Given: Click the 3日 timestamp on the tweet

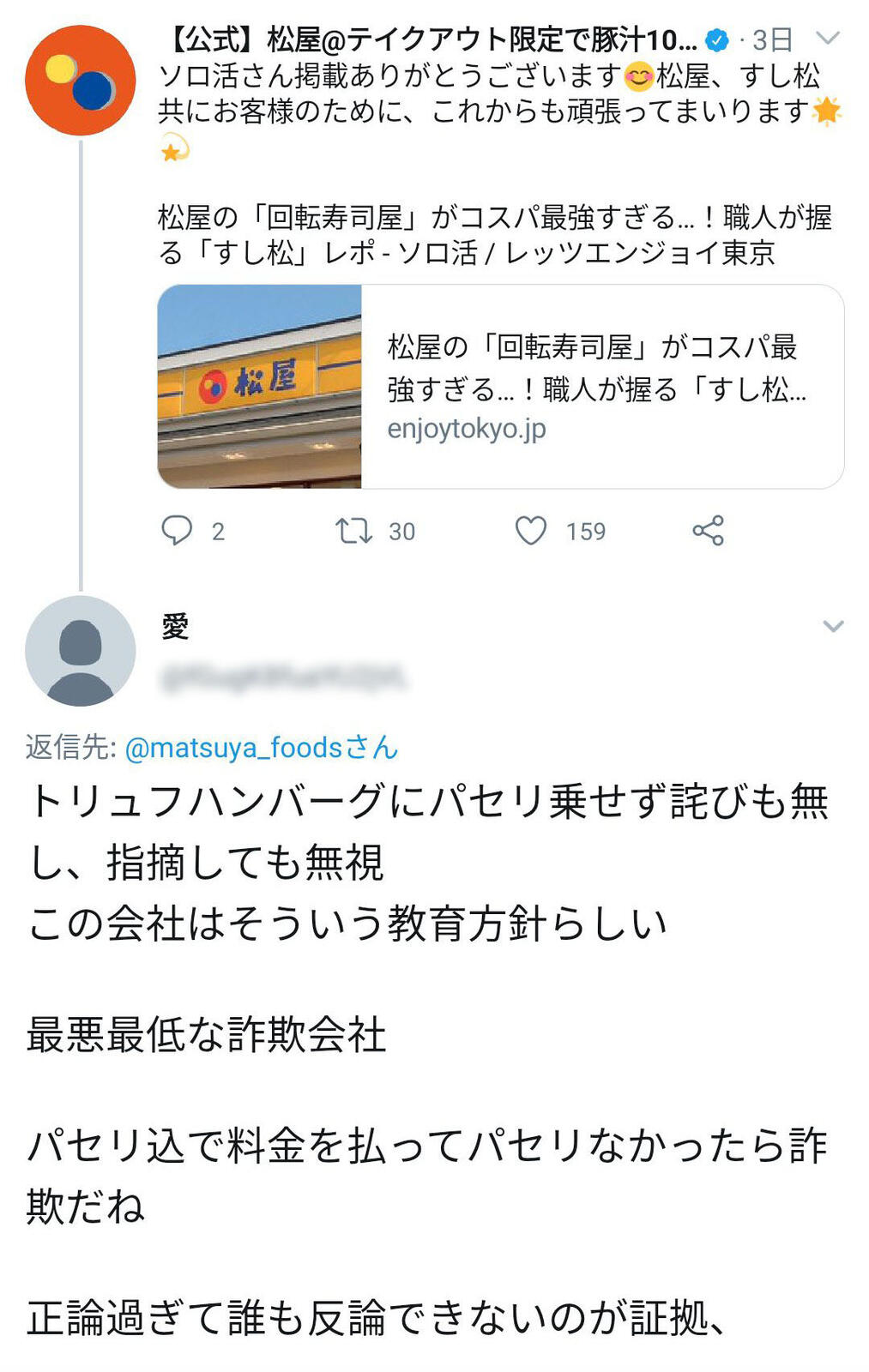Looking at the screenshot, I should (x=772, y=39).
